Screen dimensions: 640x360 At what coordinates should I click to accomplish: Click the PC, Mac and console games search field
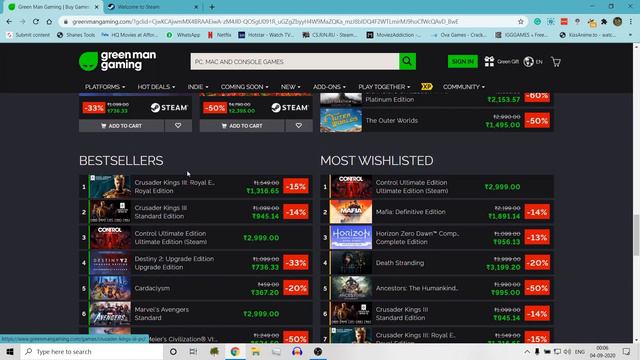(295, 62)
